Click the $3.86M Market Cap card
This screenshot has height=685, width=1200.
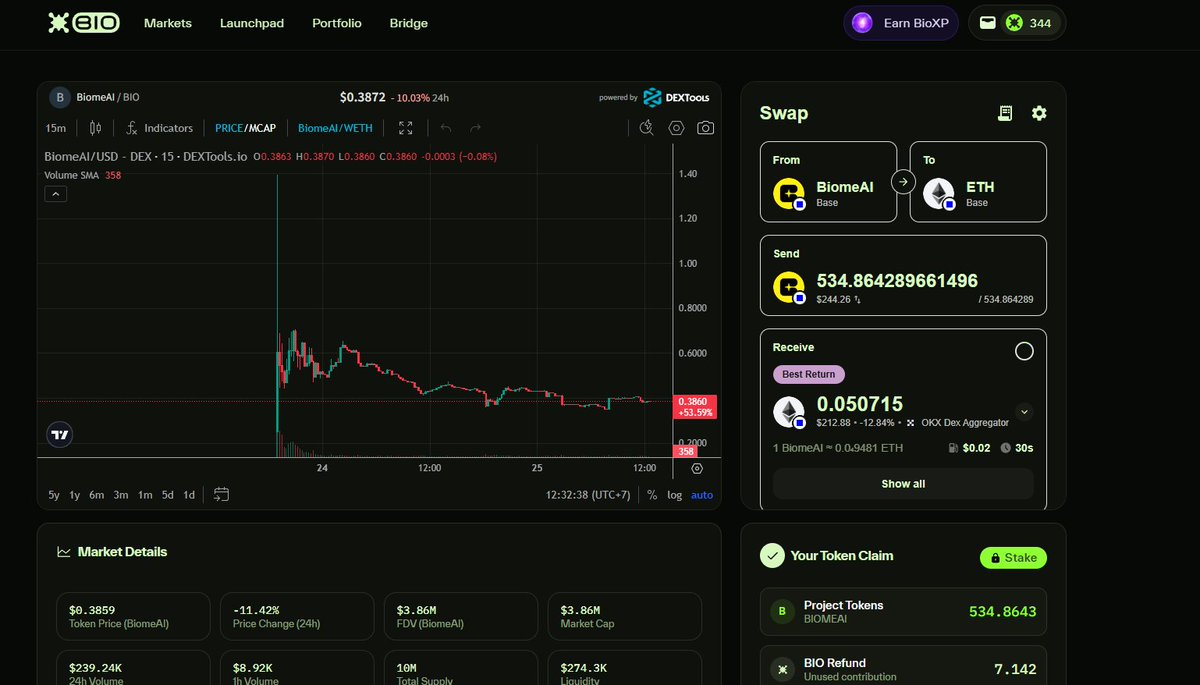pyautogui.click(x=625, y=616)
